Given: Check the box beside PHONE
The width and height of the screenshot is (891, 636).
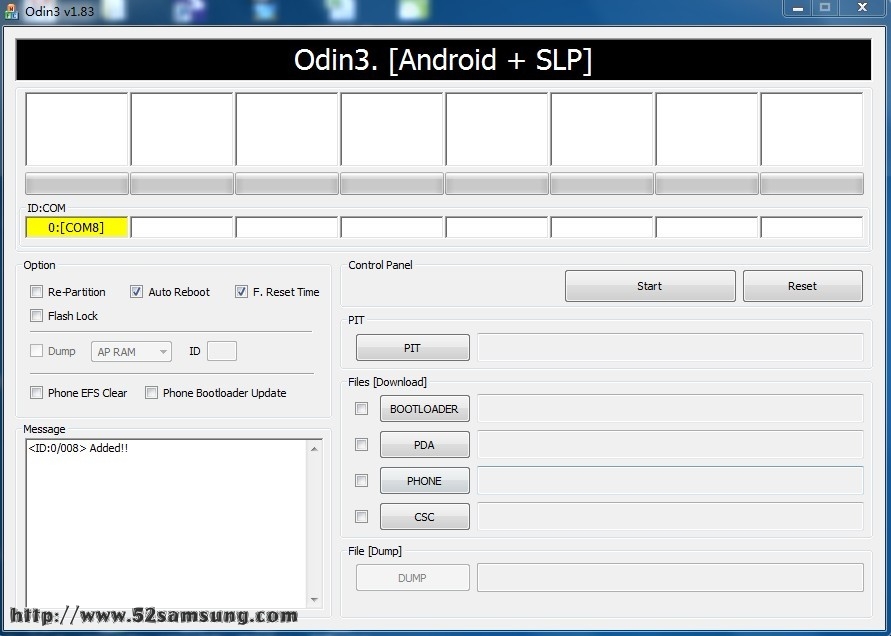Looking at the screenshot, I should coord(361,481).
